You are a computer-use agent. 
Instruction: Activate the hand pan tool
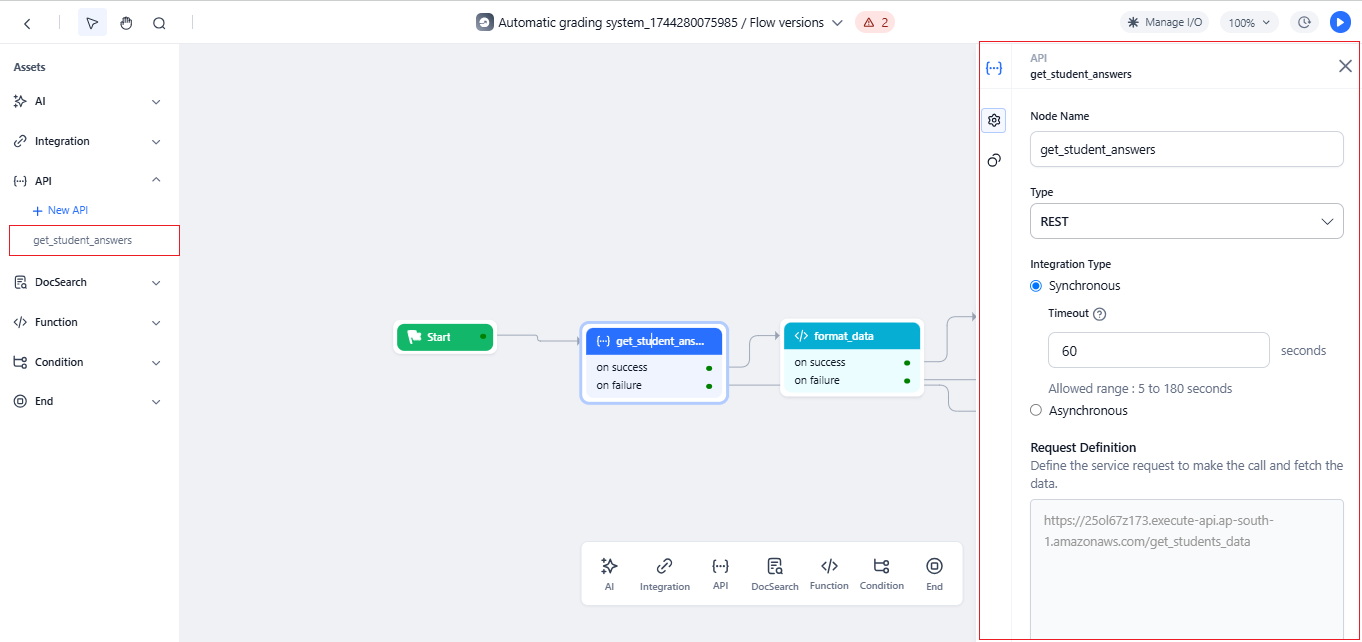[126, 23]
